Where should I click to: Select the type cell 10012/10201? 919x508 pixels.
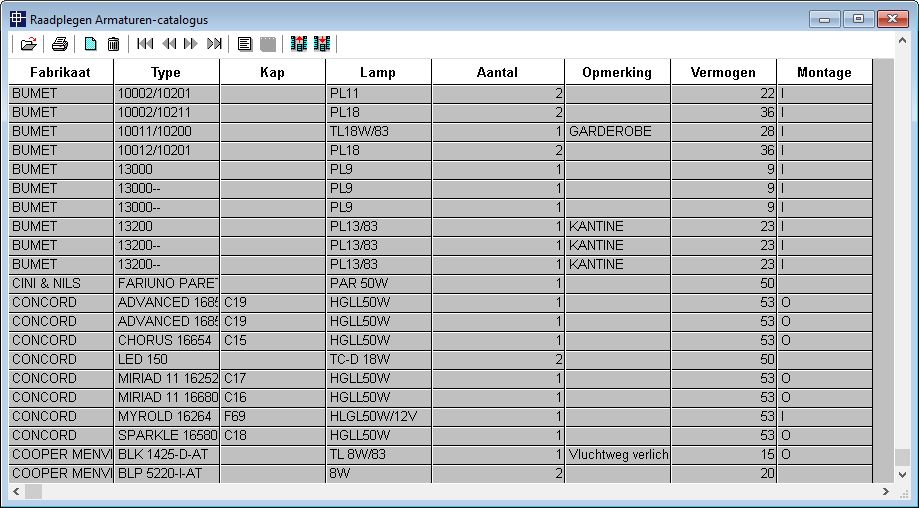coord(166,151)
